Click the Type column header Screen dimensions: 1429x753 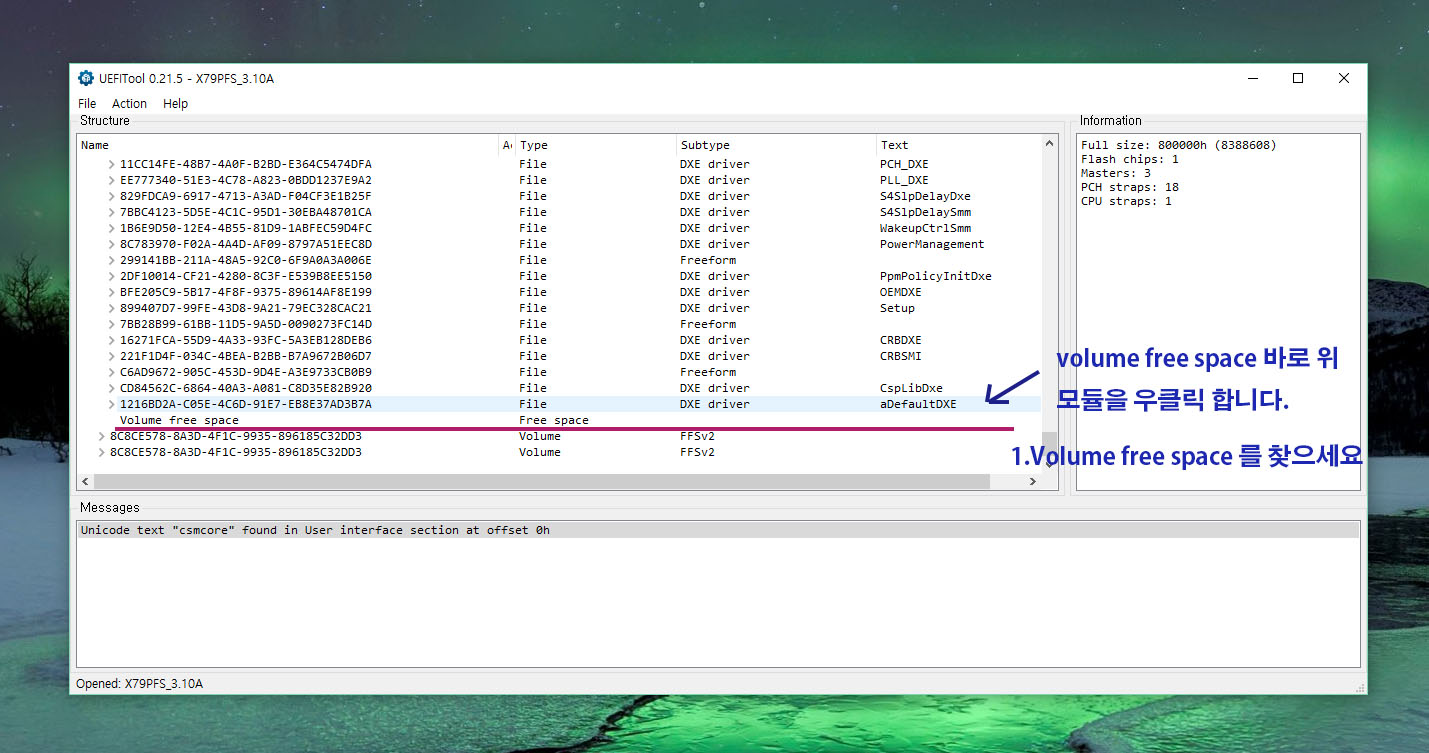(x=596, y=145)
